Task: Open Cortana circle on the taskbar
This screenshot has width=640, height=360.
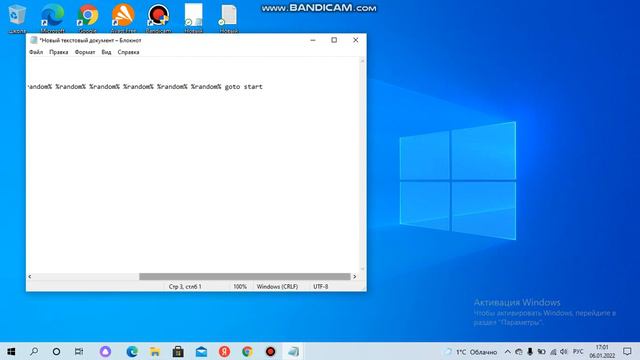Action: point(56,351)
